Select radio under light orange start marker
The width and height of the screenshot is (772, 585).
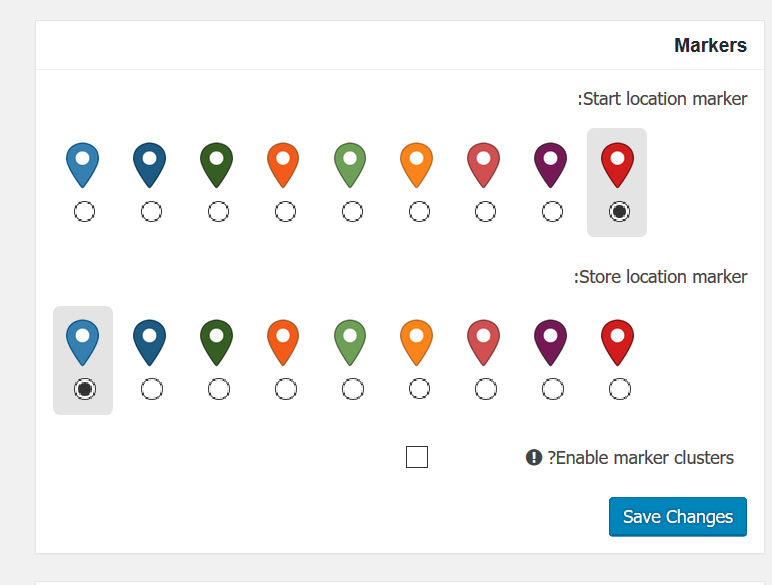coord(419,212)
